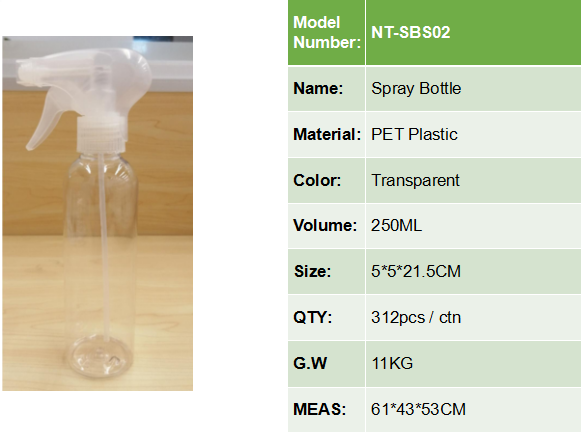Click the Name label cell
Screen dimensions: 583x432
click(326, 88)
